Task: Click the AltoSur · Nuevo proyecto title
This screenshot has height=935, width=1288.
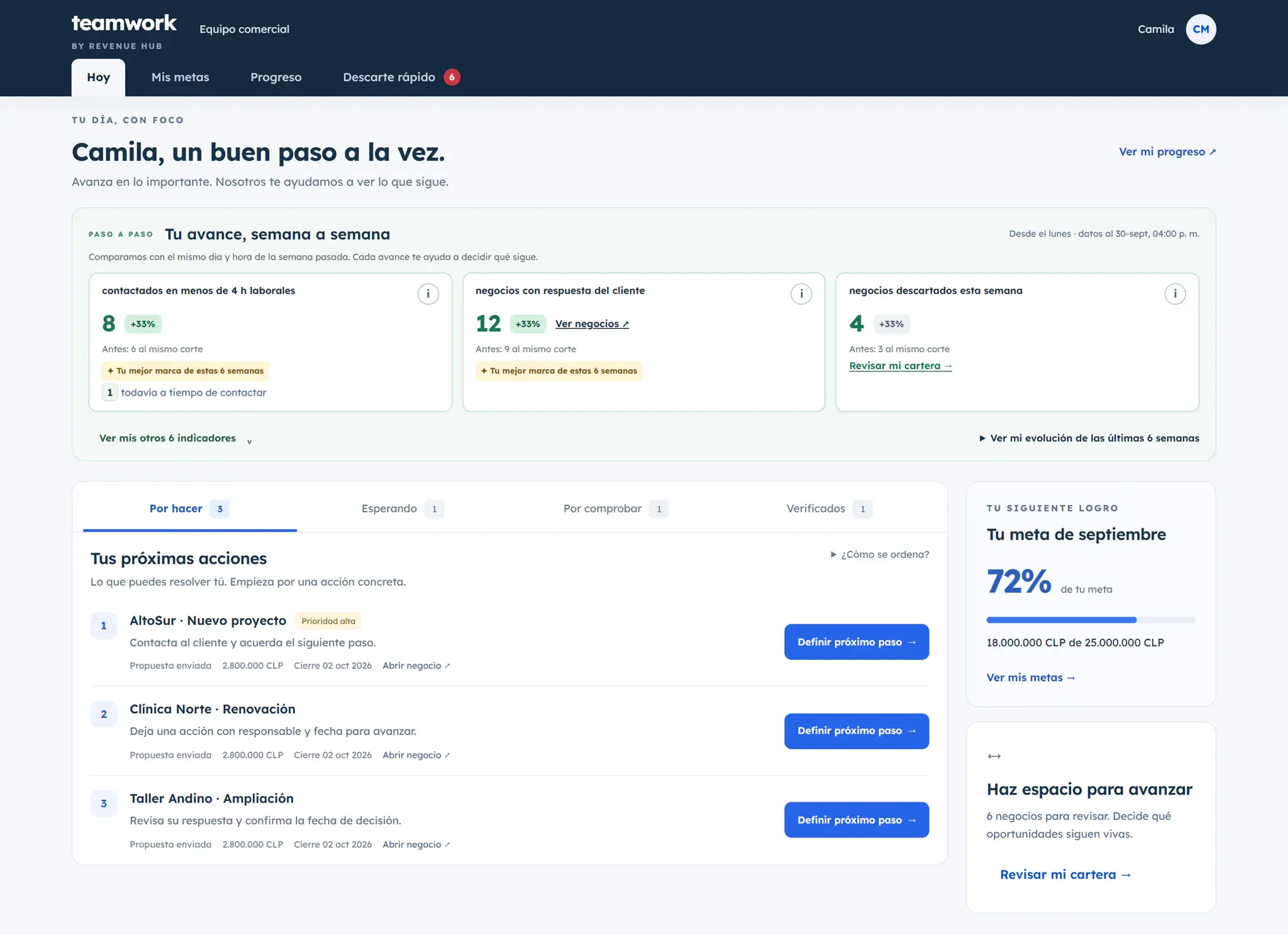Action: [x=208, y=620]
